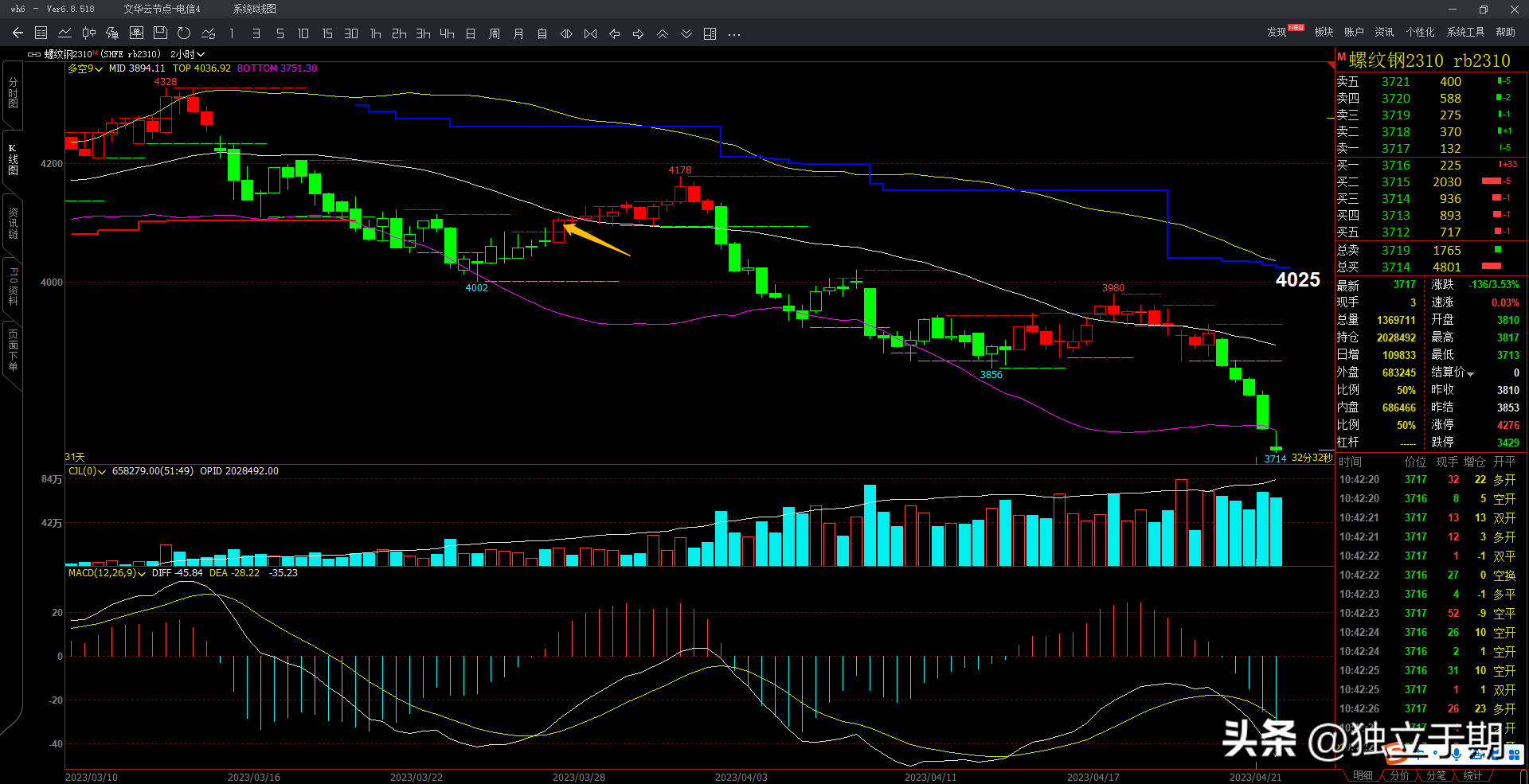Screen dimensions: 1529x784
Task: Expand the MACD(12,26,9) indicator dropdown
Action: click(107, 573)
